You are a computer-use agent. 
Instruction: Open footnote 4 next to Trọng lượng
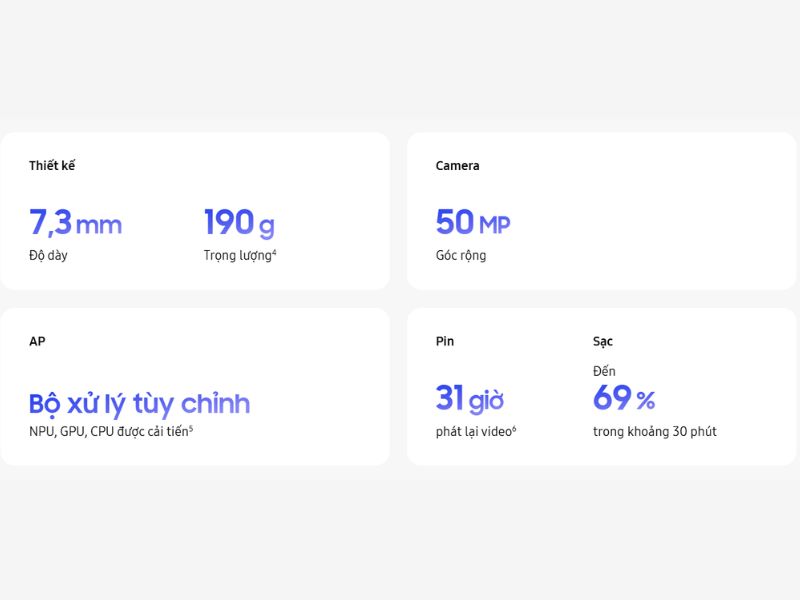tap(274, 252)
